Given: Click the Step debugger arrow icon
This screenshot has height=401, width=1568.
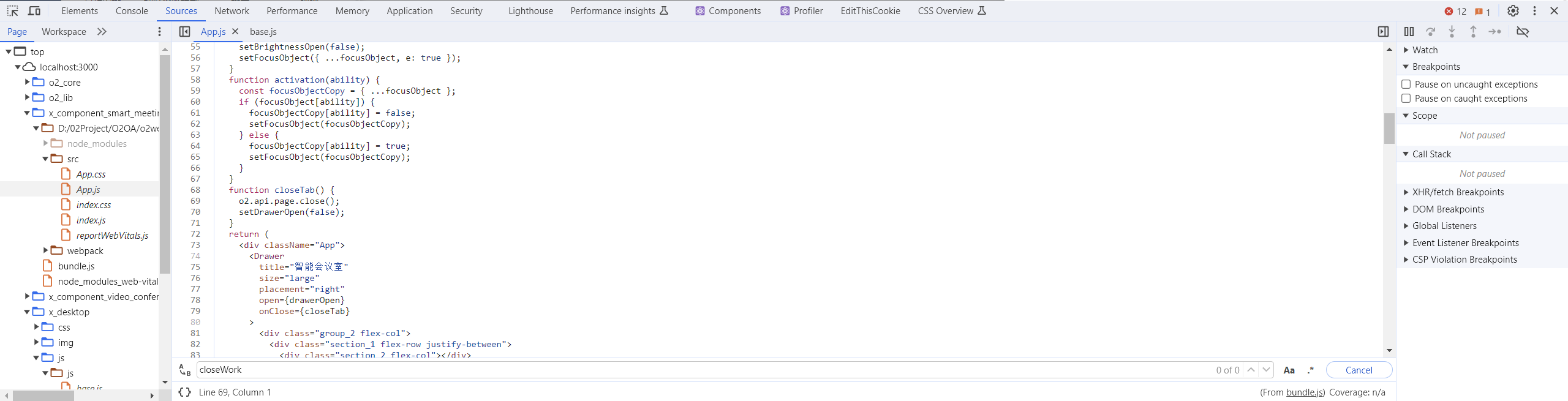Looking at the screenshot, I should tap(1494, 32).
